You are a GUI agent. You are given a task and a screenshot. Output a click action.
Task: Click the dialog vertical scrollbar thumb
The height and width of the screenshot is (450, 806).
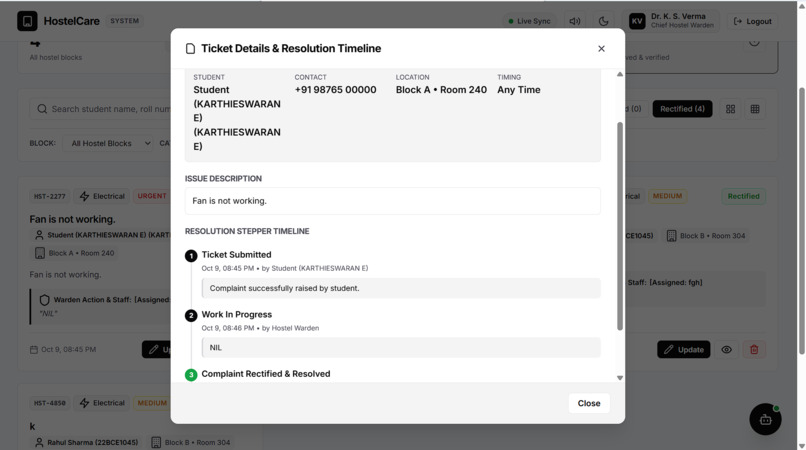[620, 226]
